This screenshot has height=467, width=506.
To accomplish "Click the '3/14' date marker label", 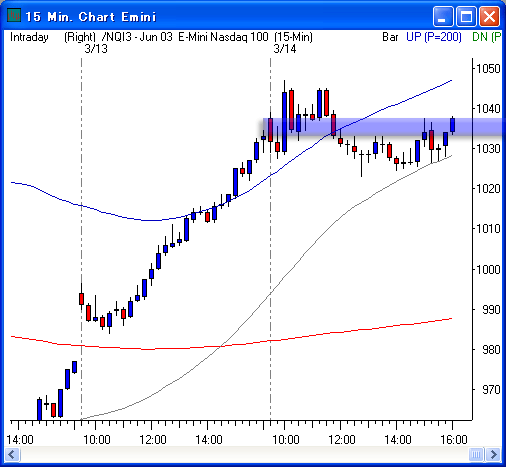I will (x=285, y=49).
